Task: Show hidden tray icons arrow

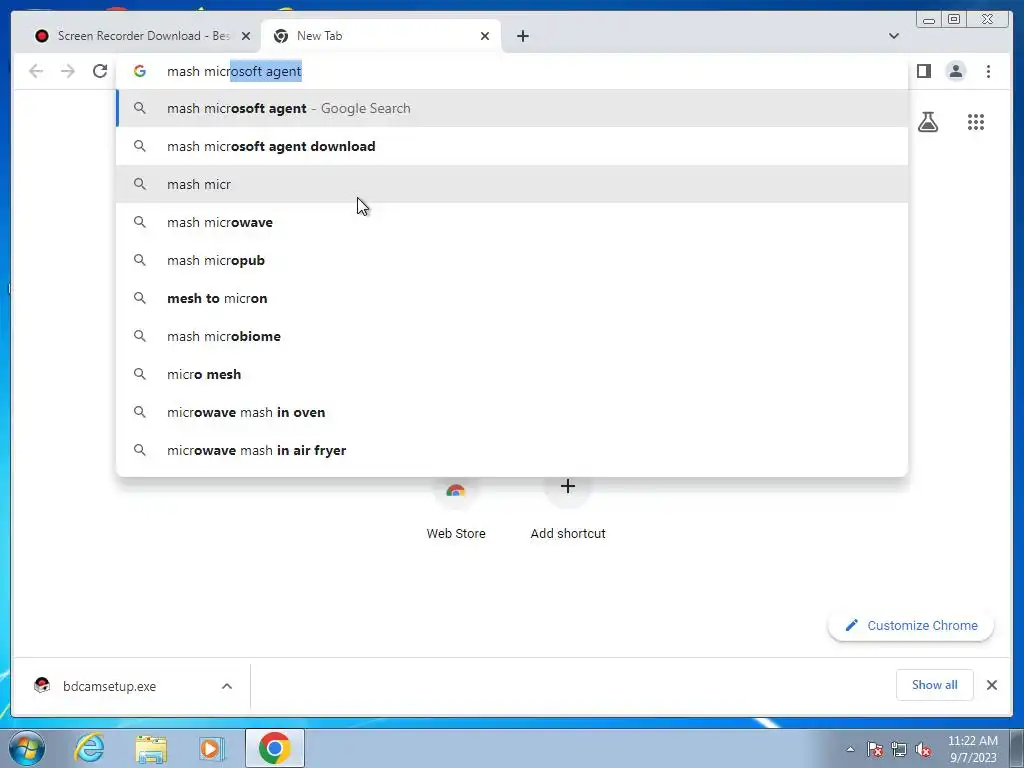Action: 850,749
